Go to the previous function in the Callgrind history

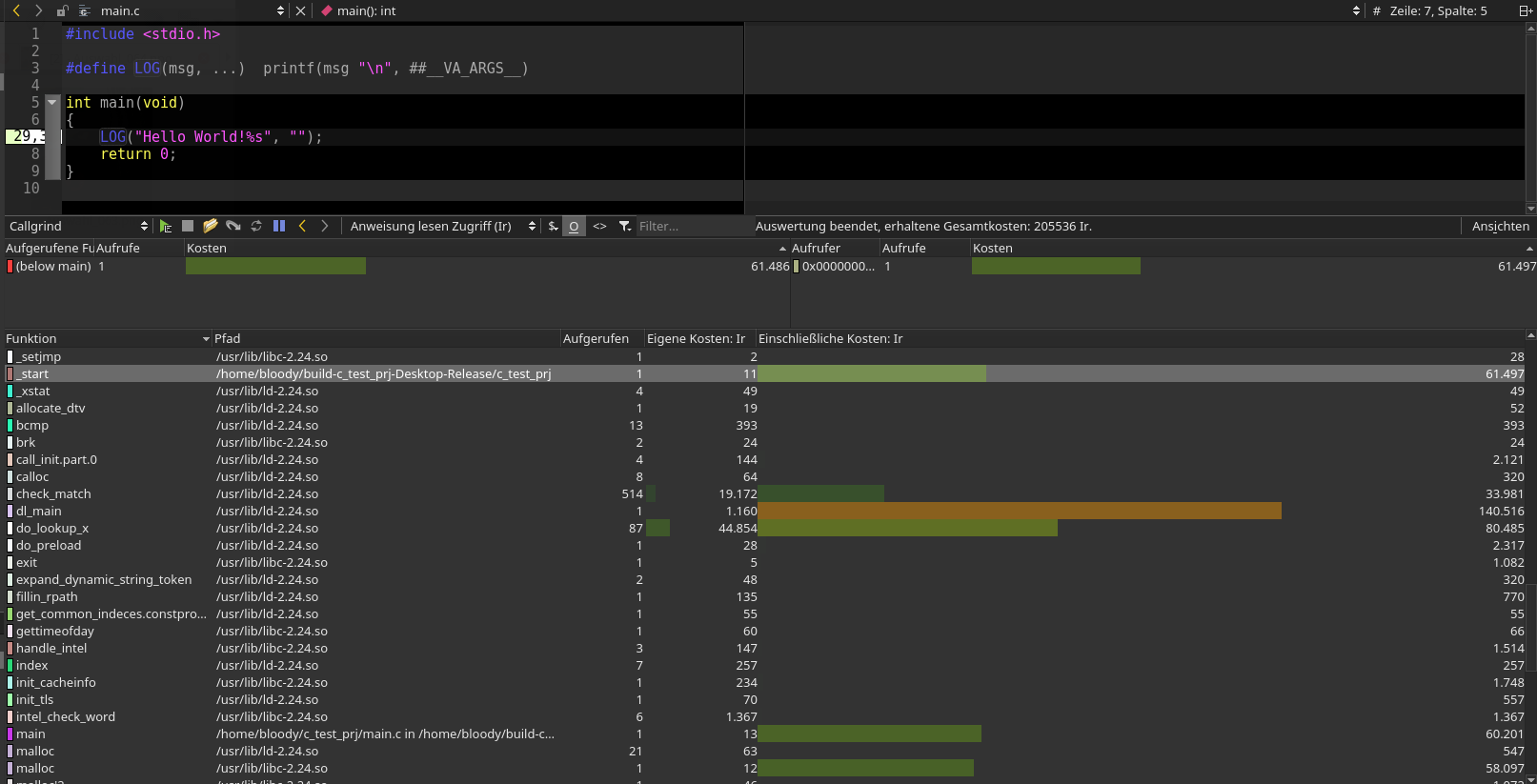tap(303, 226)
